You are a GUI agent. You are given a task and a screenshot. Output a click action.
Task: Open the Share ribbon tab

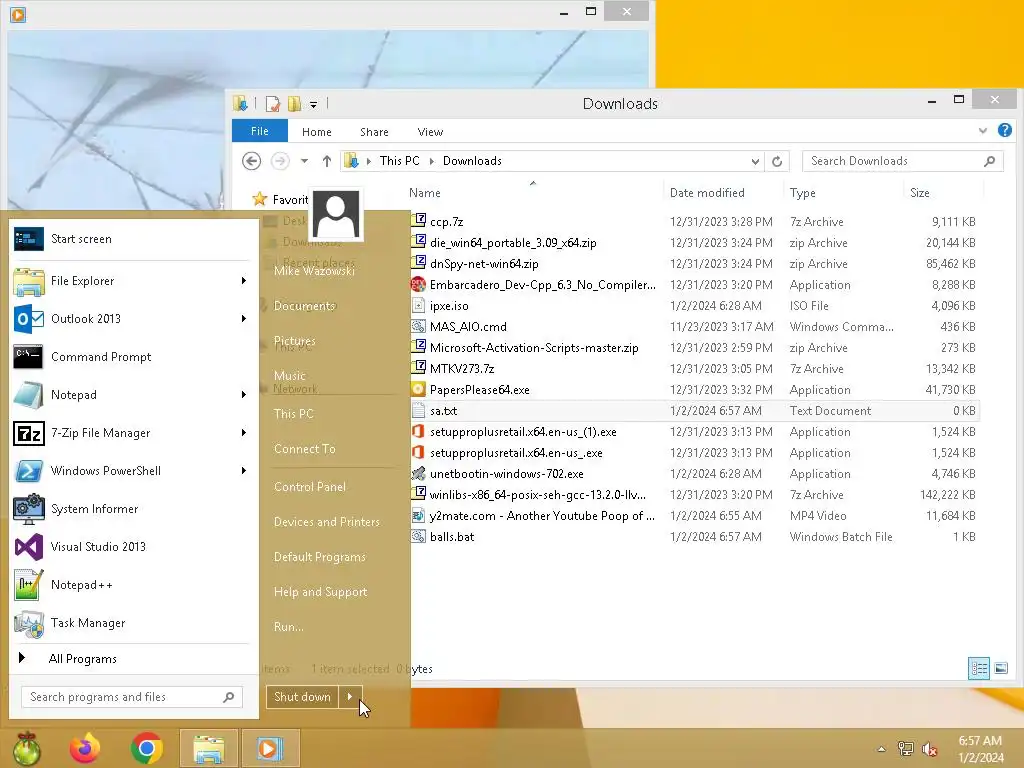(x=374, y=132)
